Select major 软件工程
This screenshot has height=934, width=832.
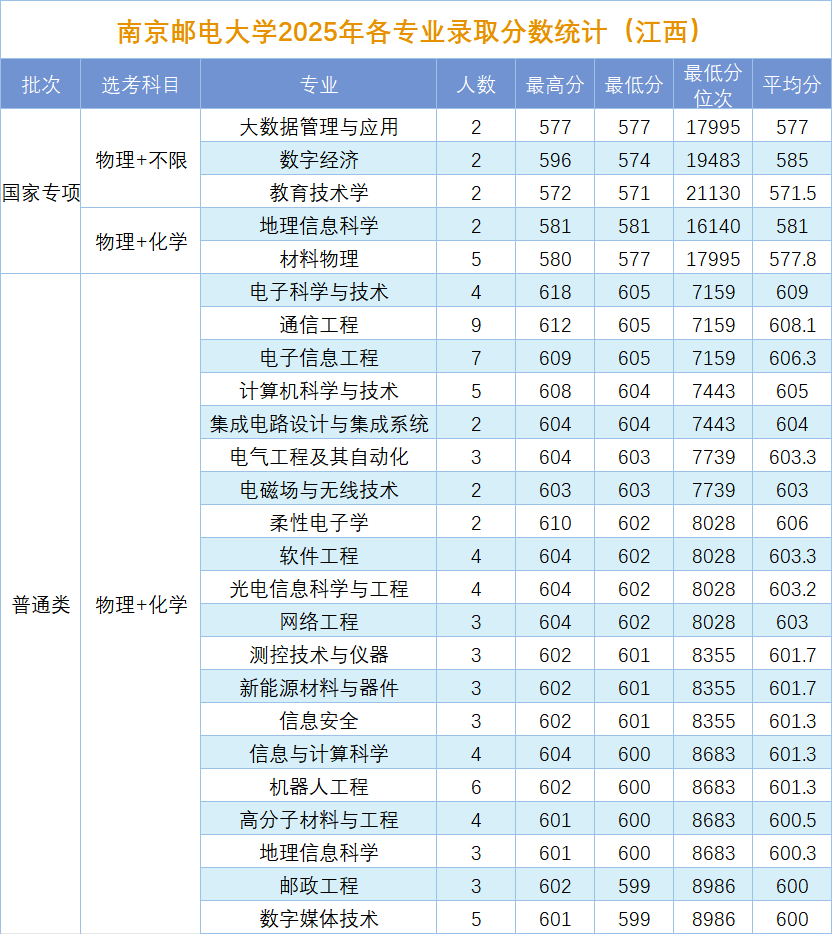pyautogui.click(x=319, y=556)
